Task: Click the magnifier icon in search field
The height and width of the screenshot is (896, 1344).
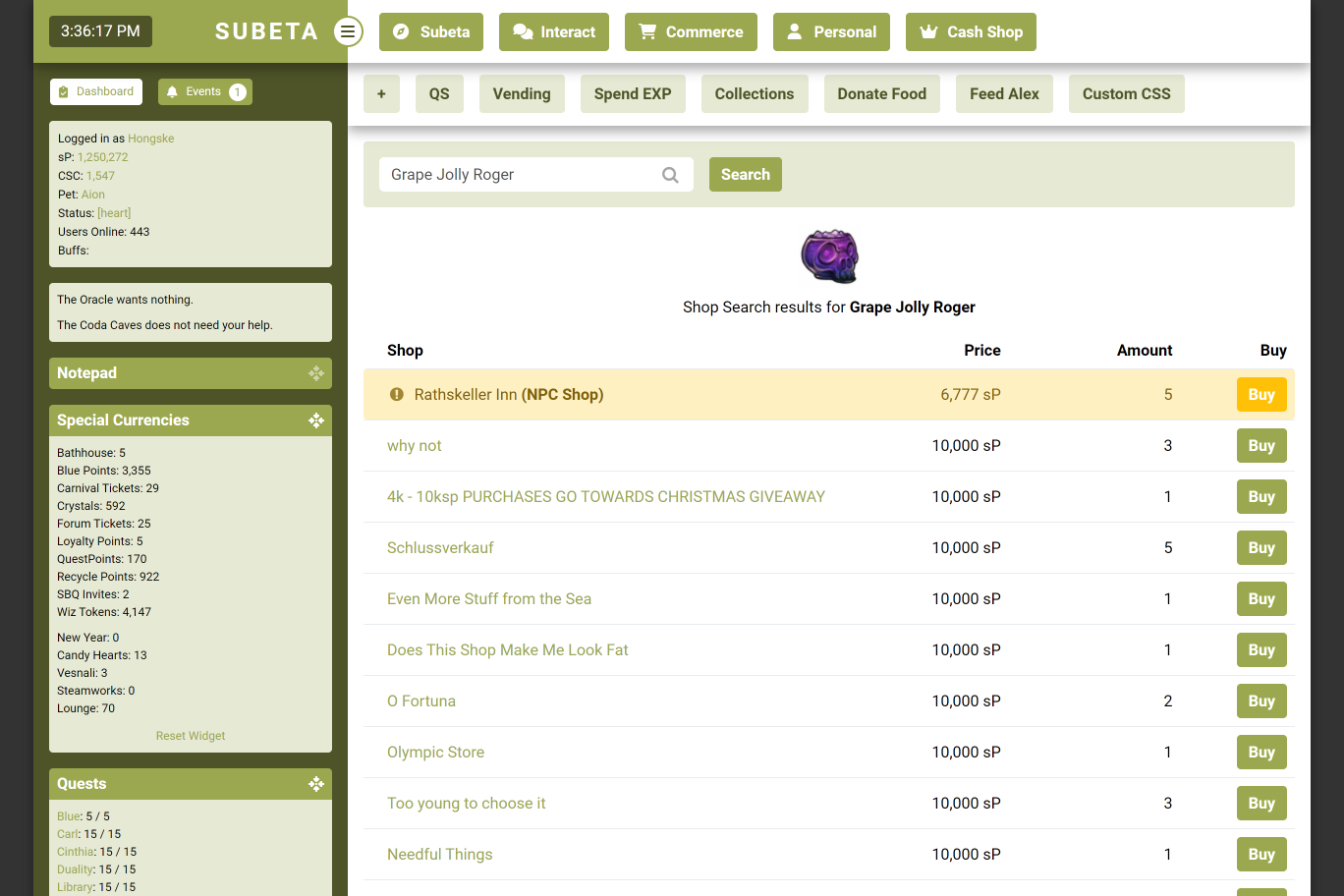Action: click(670, 175)
